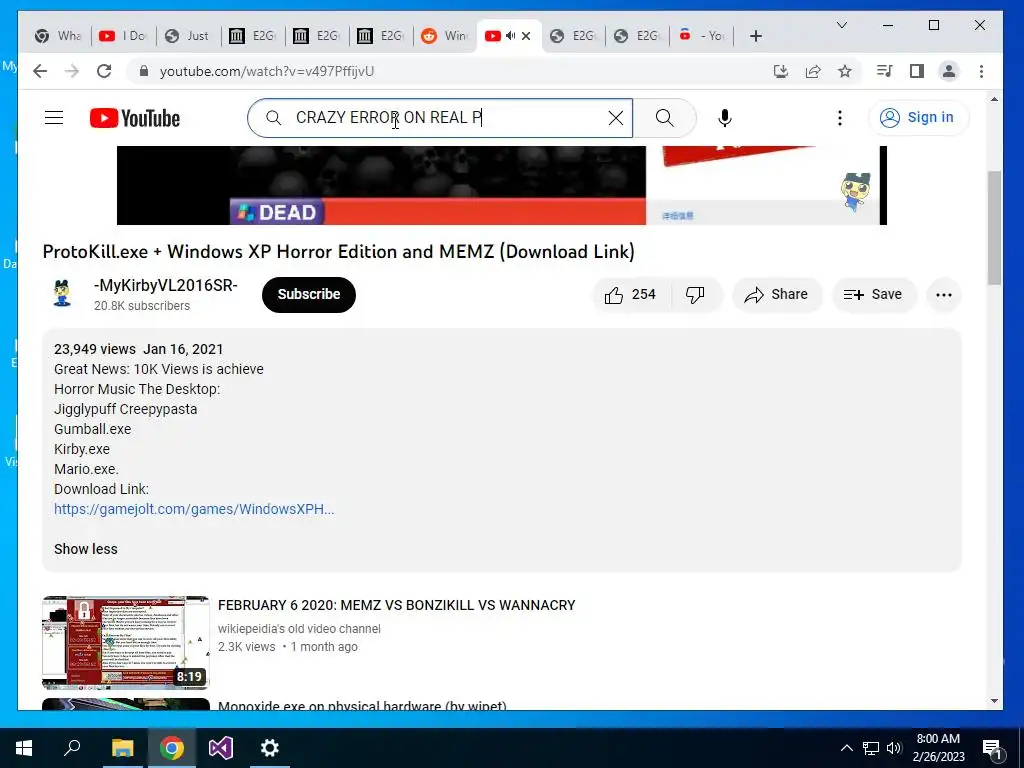Image resolution: width=1024 pixels, height=768 pixels.
Task: Reload the YouTube page
Action: pos(104,71)
